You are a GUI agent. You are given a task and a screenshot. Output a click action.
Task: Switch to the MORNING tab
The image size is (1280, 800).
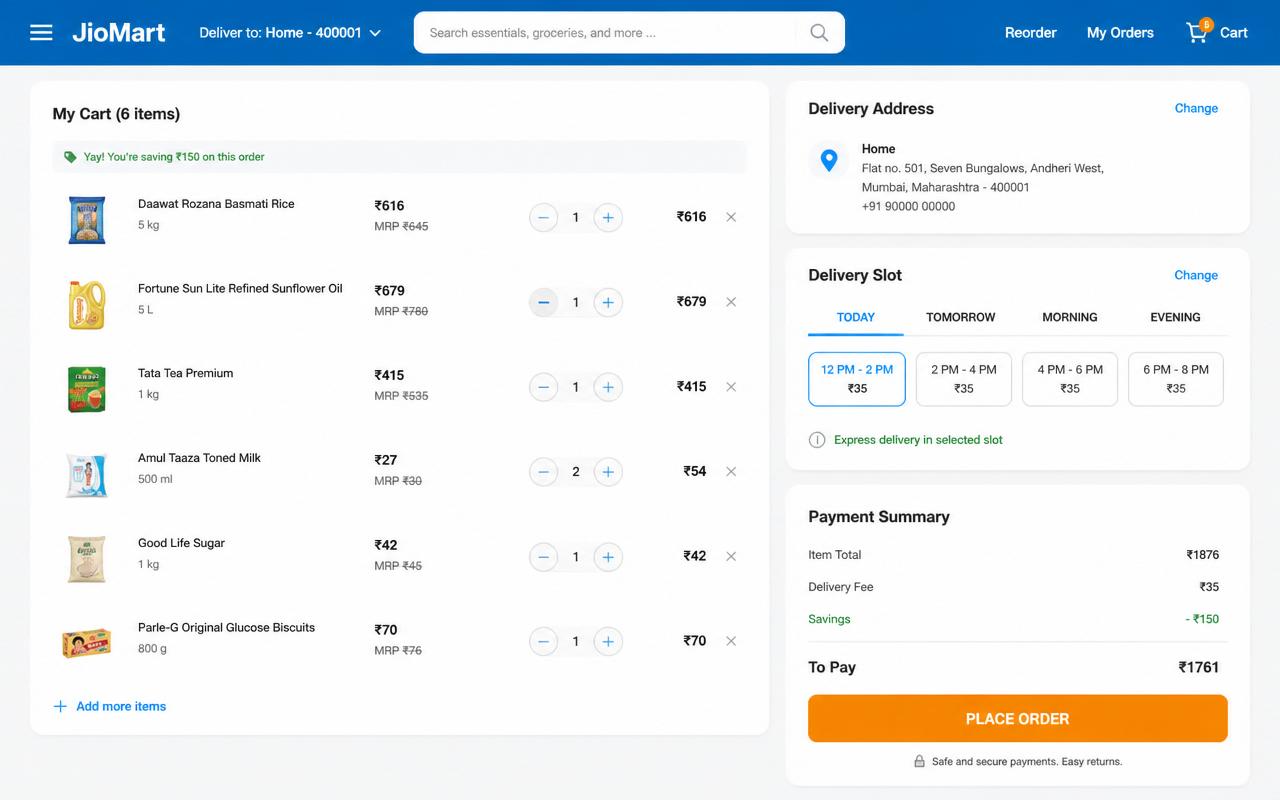coord(1070,317)
